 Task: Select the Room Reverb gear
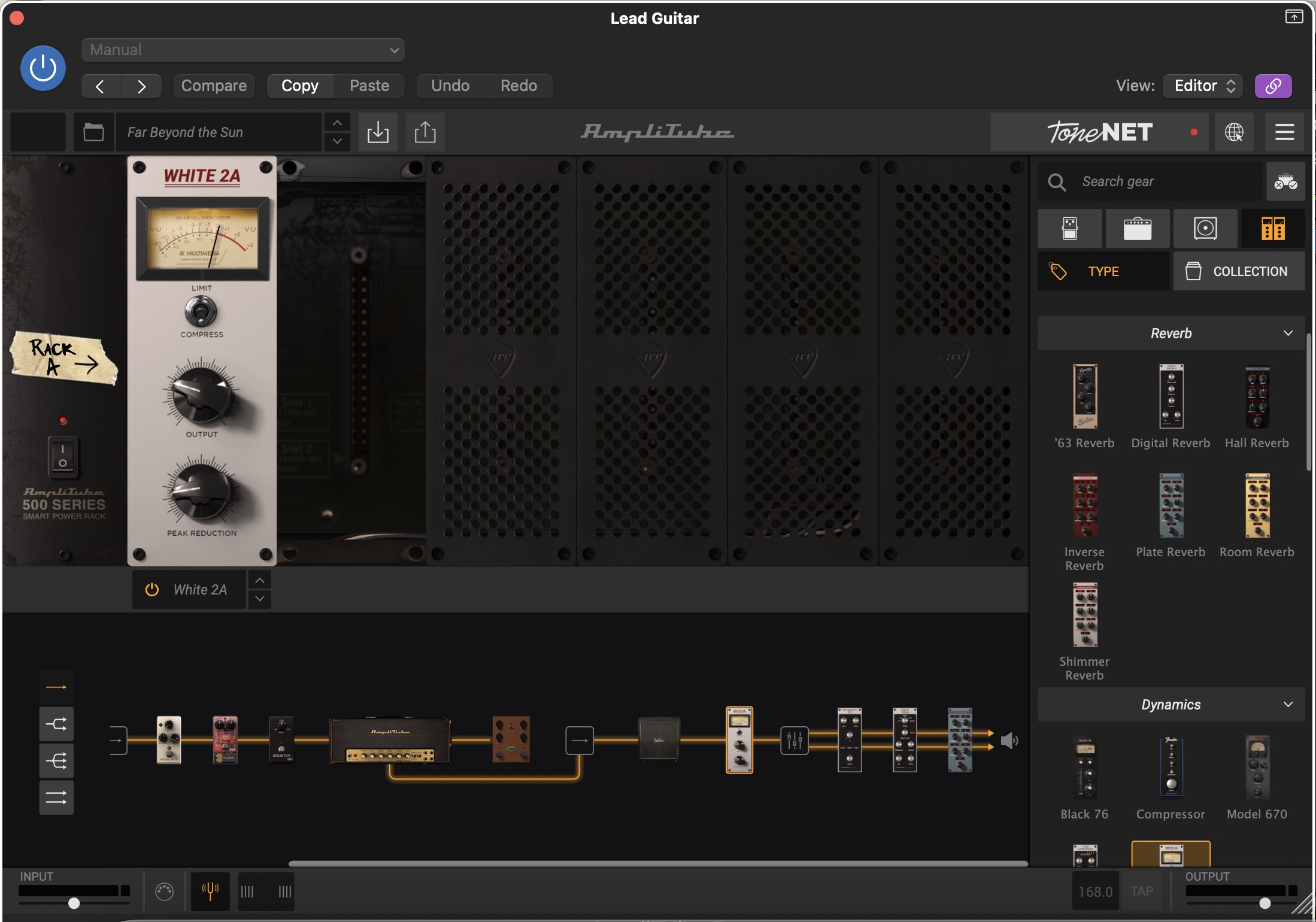tap(1257, 516)
